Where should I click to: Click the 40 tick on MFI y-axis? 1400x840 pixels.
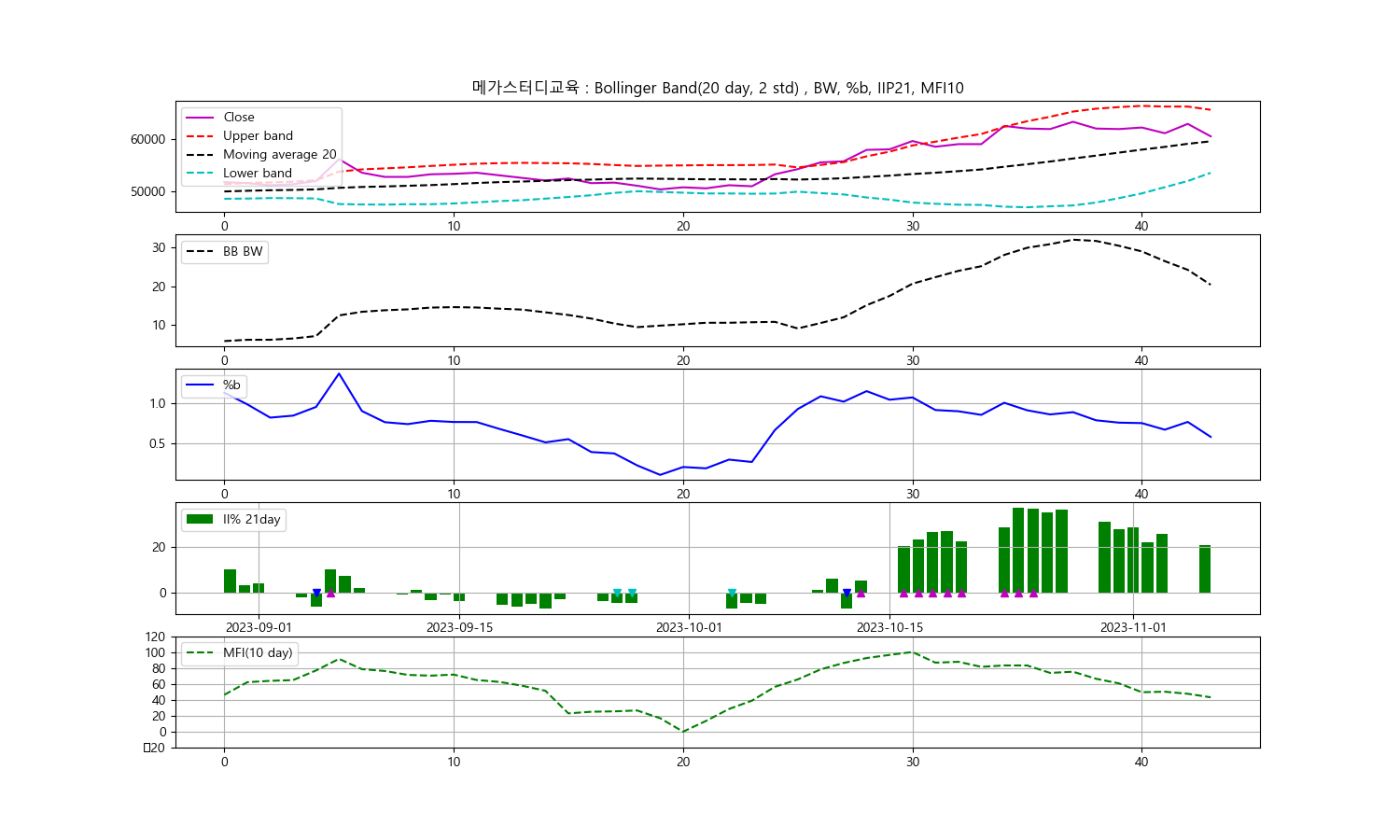[x=159, y=701]
